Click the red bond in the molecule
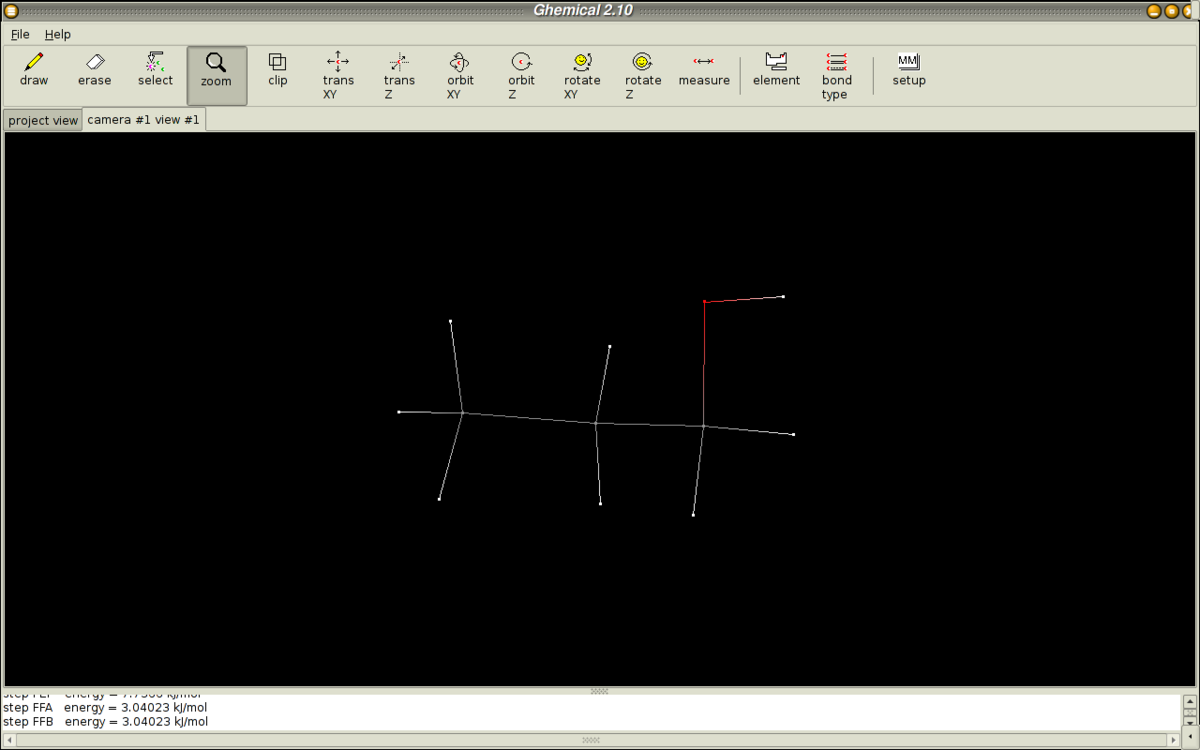 tap(705, 332)
